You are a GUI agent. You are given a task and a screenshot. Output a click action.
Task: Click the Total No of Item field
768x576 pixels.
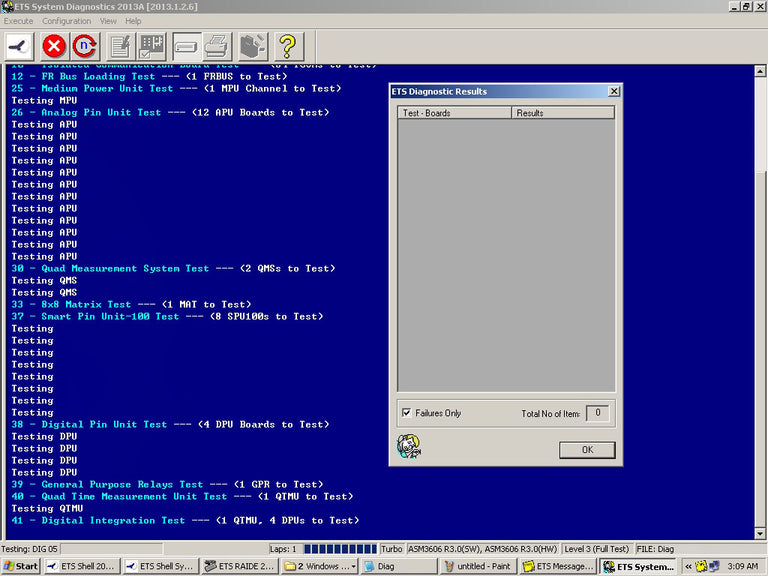click(598, 413)
